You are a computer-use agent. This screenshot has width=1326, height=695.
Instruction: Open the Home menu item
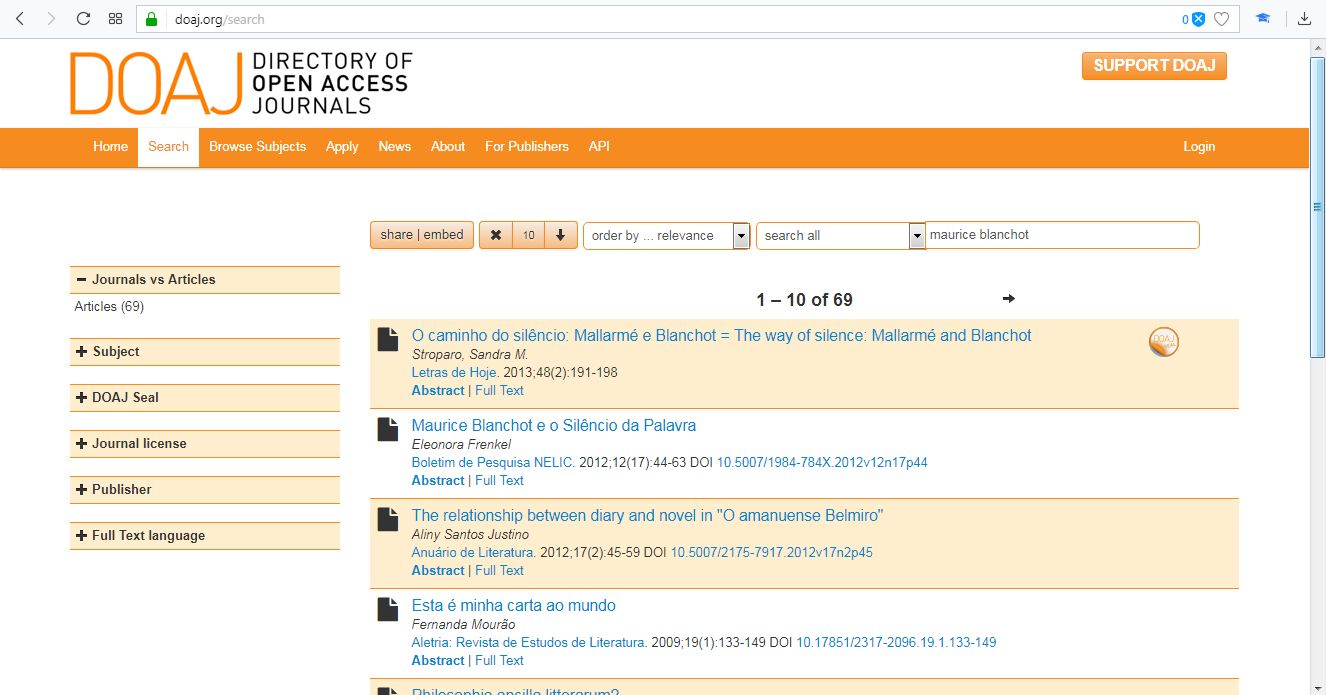[110, 146]
